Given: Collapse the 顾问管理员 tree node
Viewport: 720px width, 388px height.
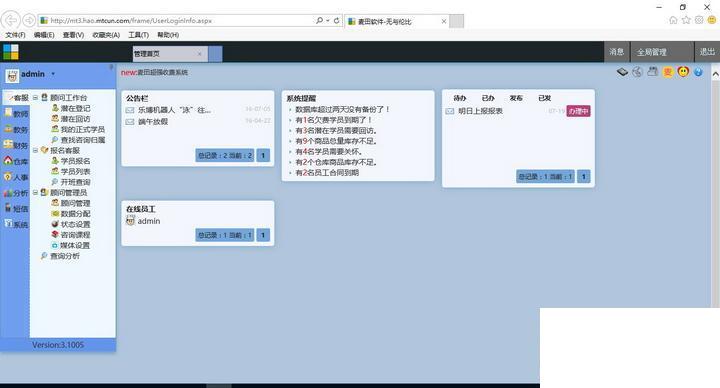Looking at the screenshot, I should point(35,193).
